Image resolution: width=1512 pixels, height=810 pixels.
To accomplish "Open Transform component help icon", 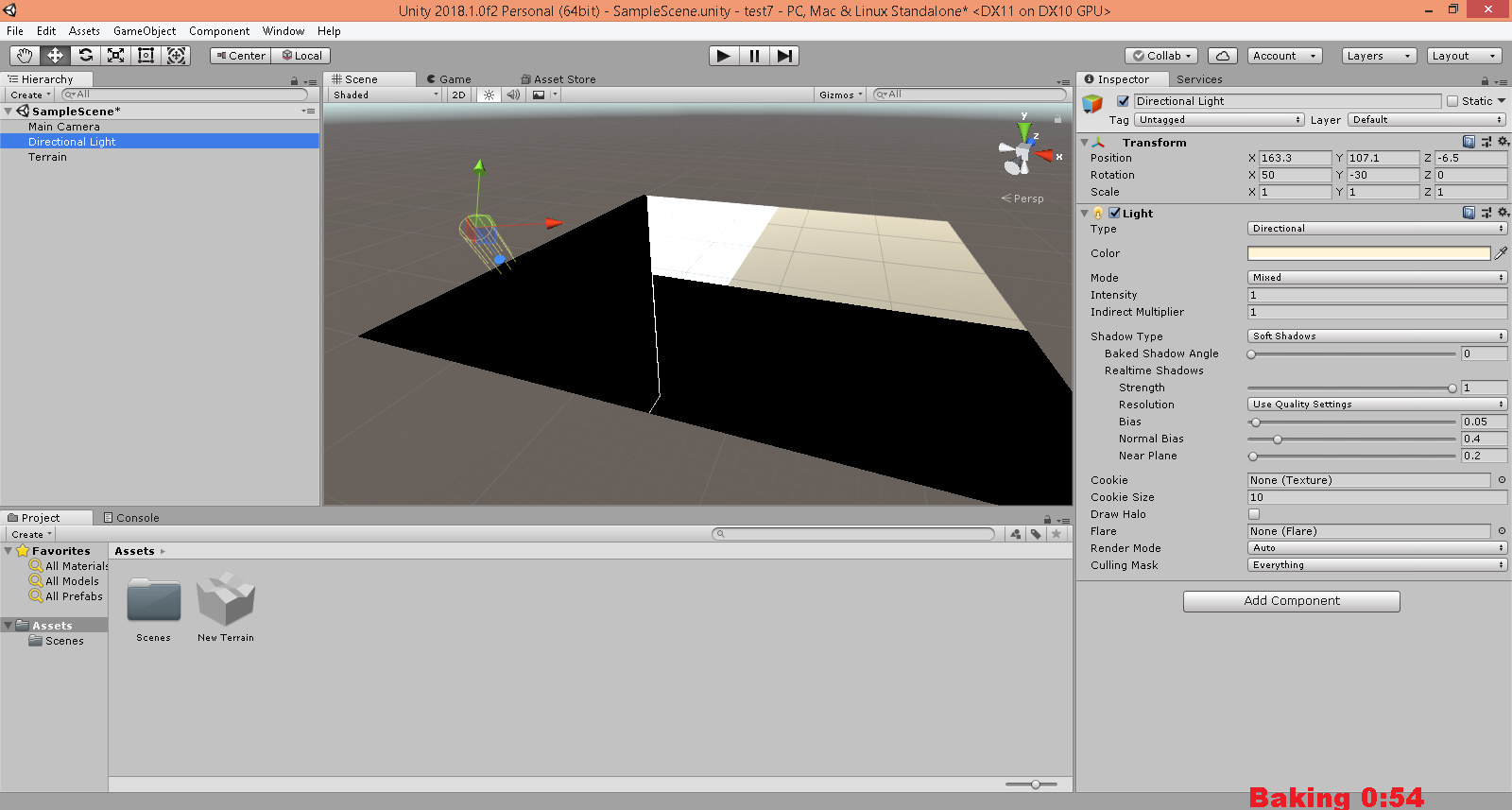I will tap(1469, 142).
